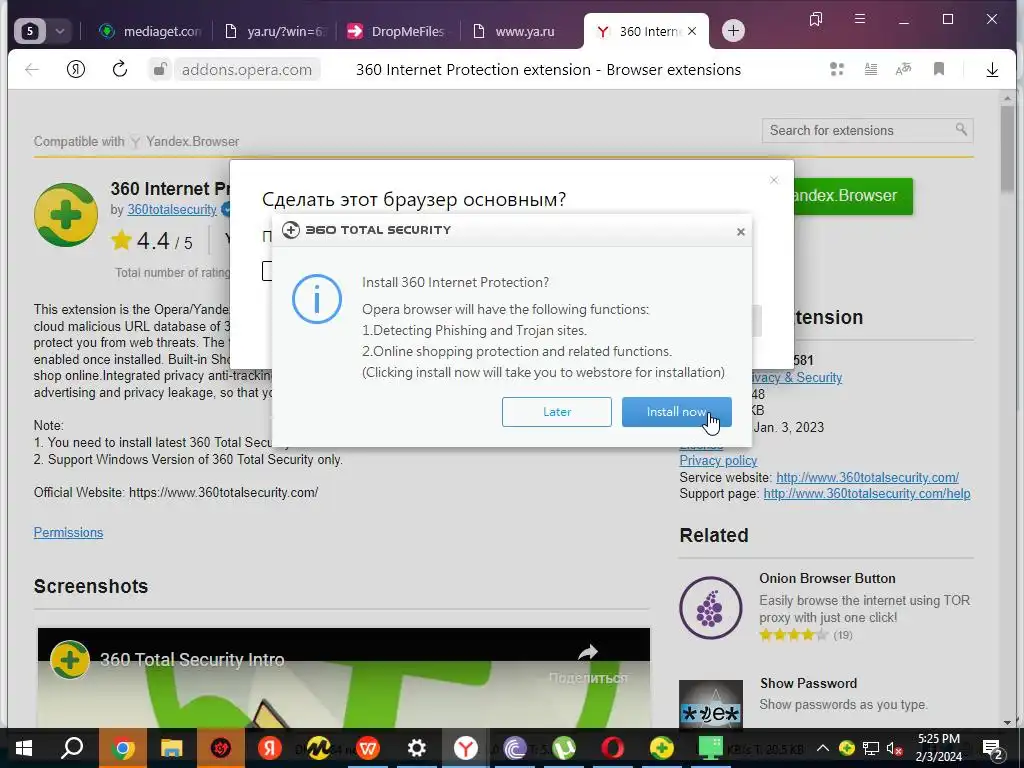Click the search magnifier icon
1024x768 pixels.
coord(961,129)
